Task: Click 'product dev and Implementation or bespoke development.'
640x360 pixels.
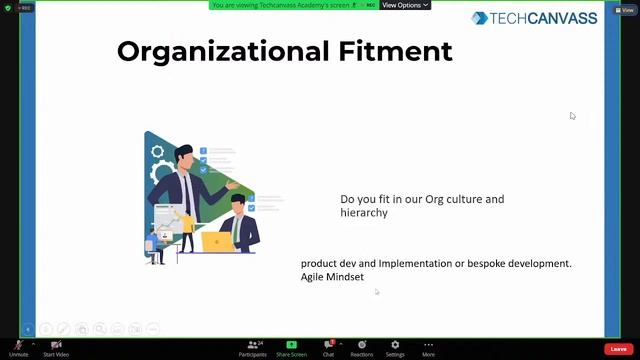Action: click(x=436, y=264)
